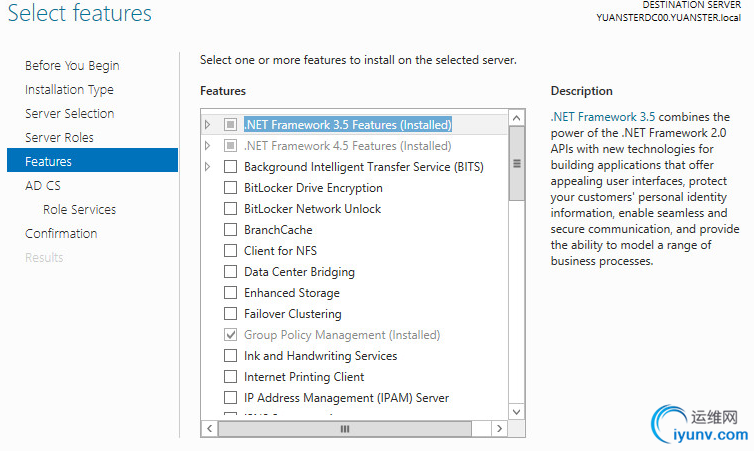
Task: Expand .NET Framework 3.5 Features node
Action: 208,125
